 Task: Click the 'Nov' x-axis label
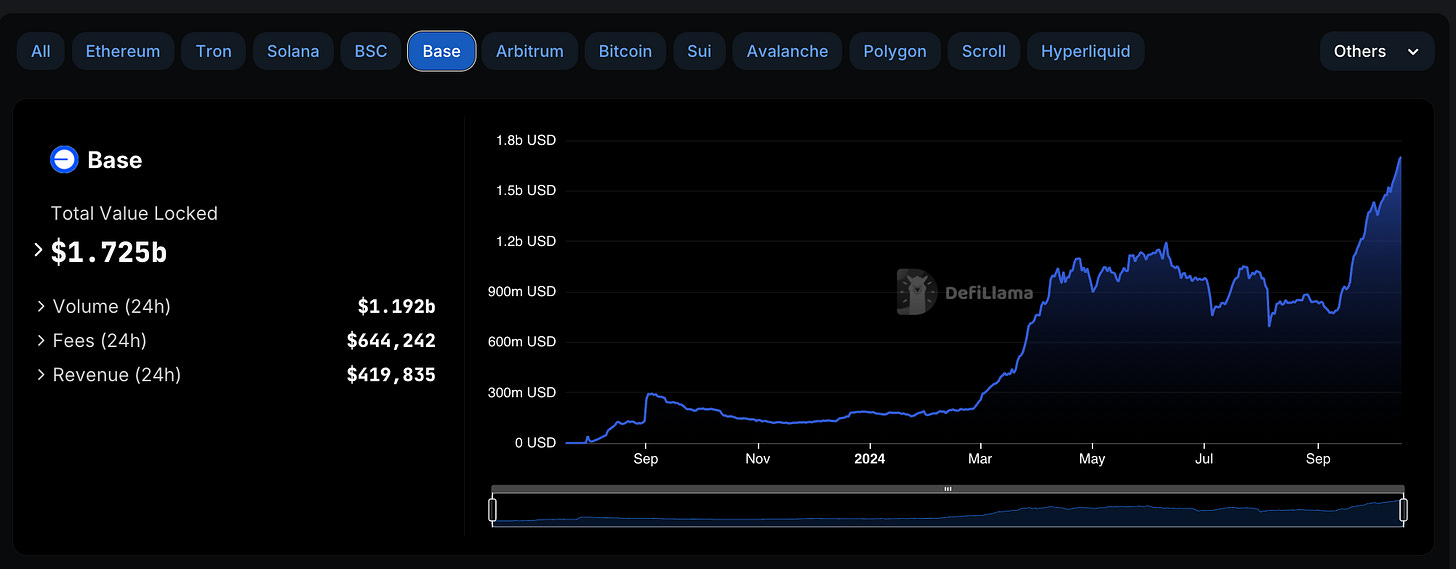pyautogui.click(x=758, y=459)
